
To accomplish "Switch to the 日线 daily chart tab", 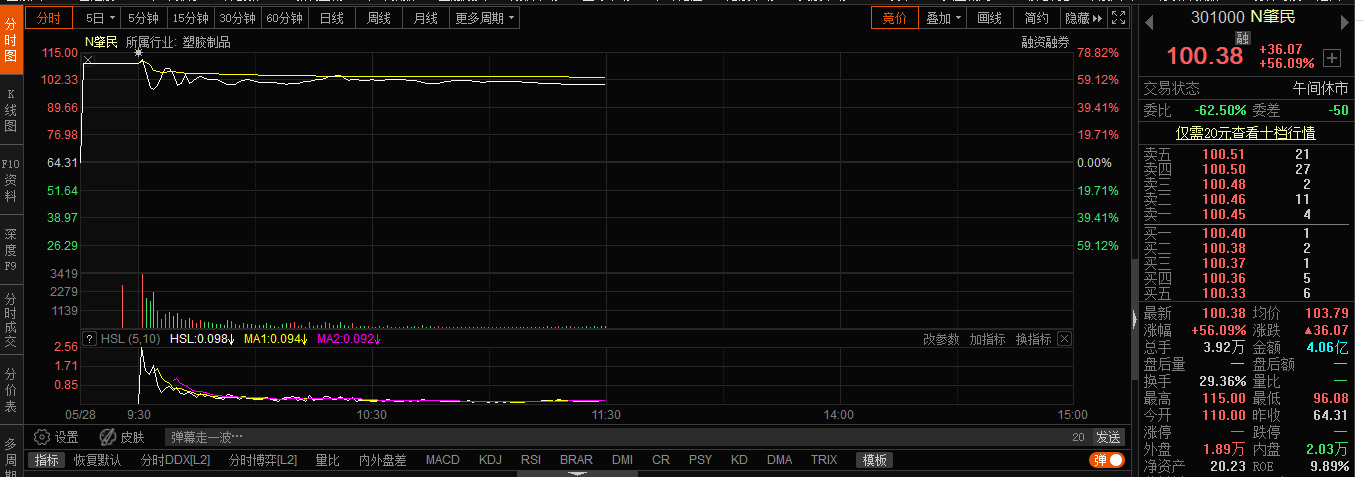I will [331, 18].
